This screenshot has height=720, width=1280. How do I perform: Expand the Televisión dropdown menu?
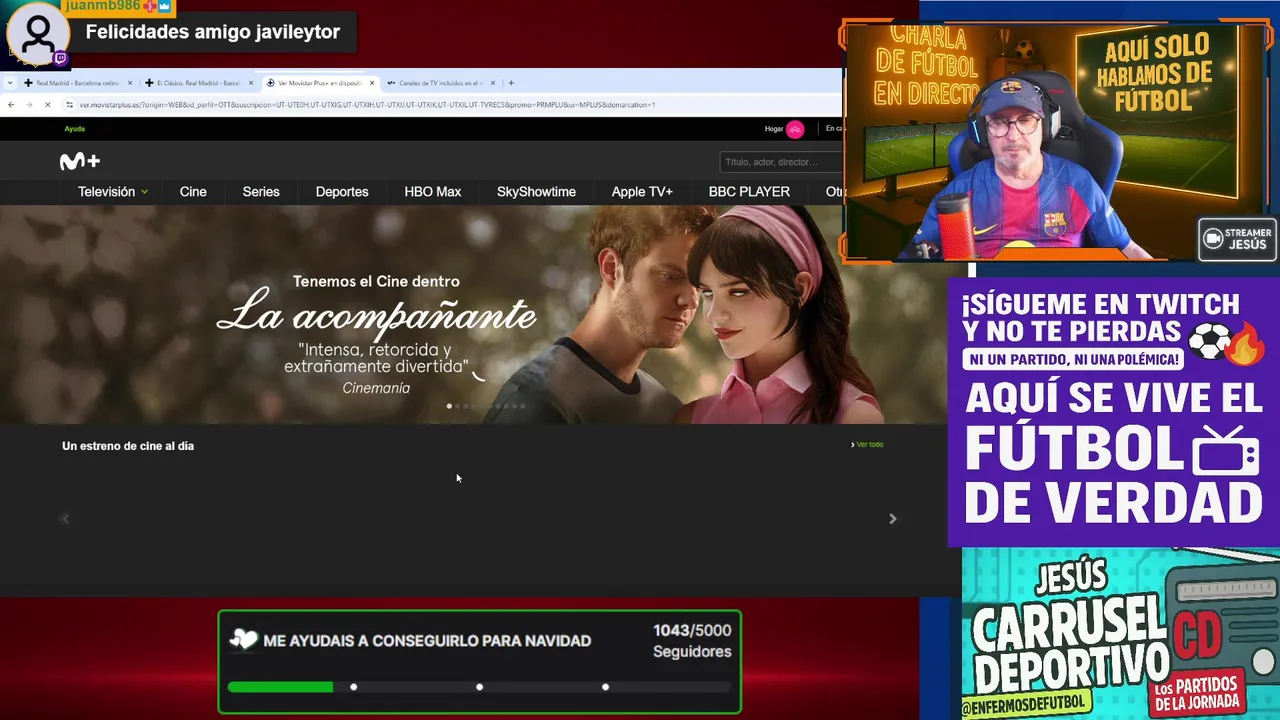pos(113,192)
